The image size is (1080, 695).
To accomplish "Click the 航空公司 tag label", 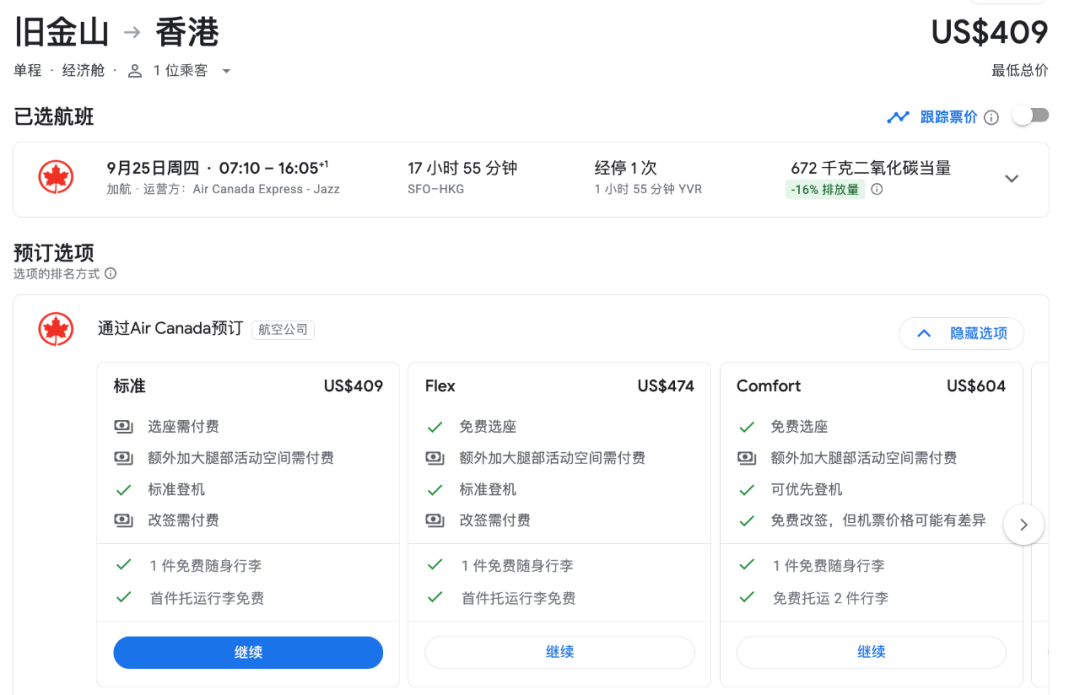I will click(x=283, y=329).
